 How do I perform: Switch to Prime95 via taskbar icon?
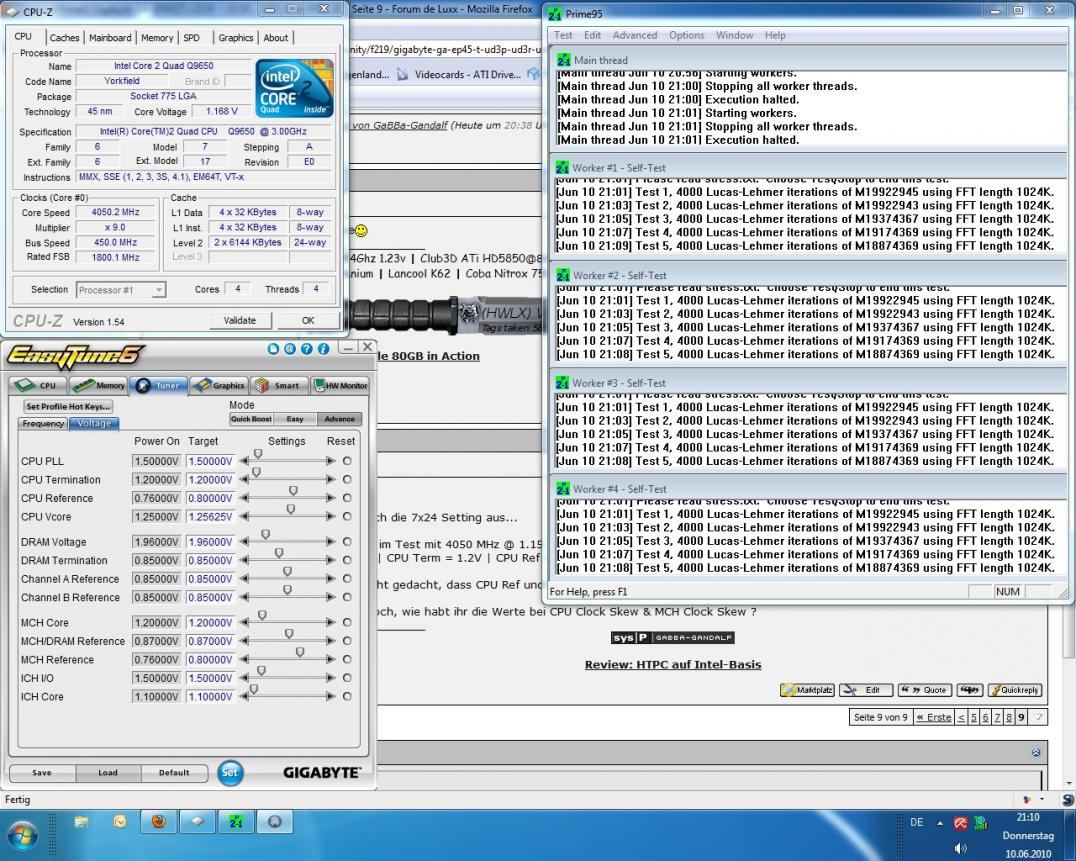click(236, 821)
